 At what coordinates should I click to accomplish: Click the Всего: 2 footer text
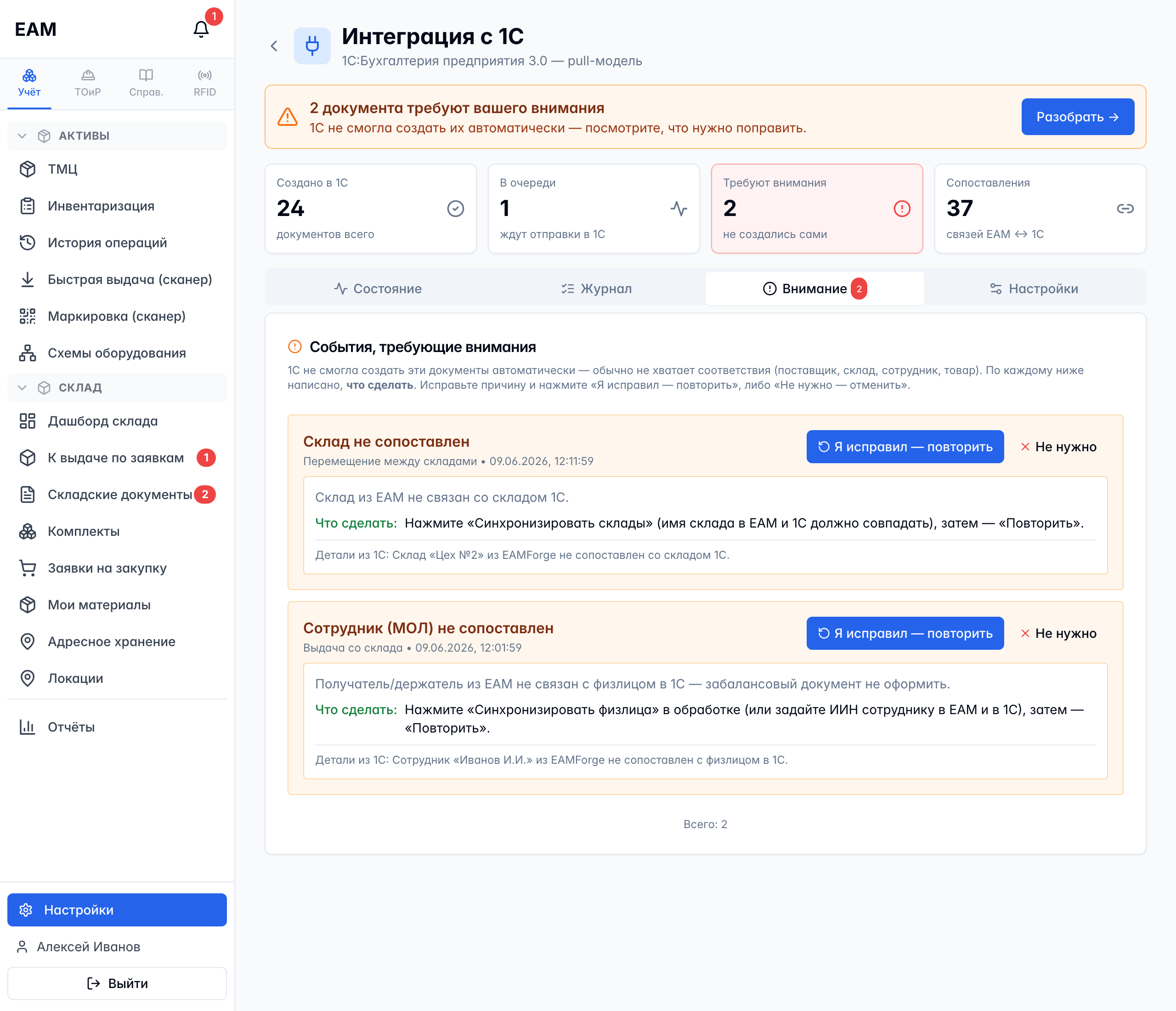pos(706,824)
